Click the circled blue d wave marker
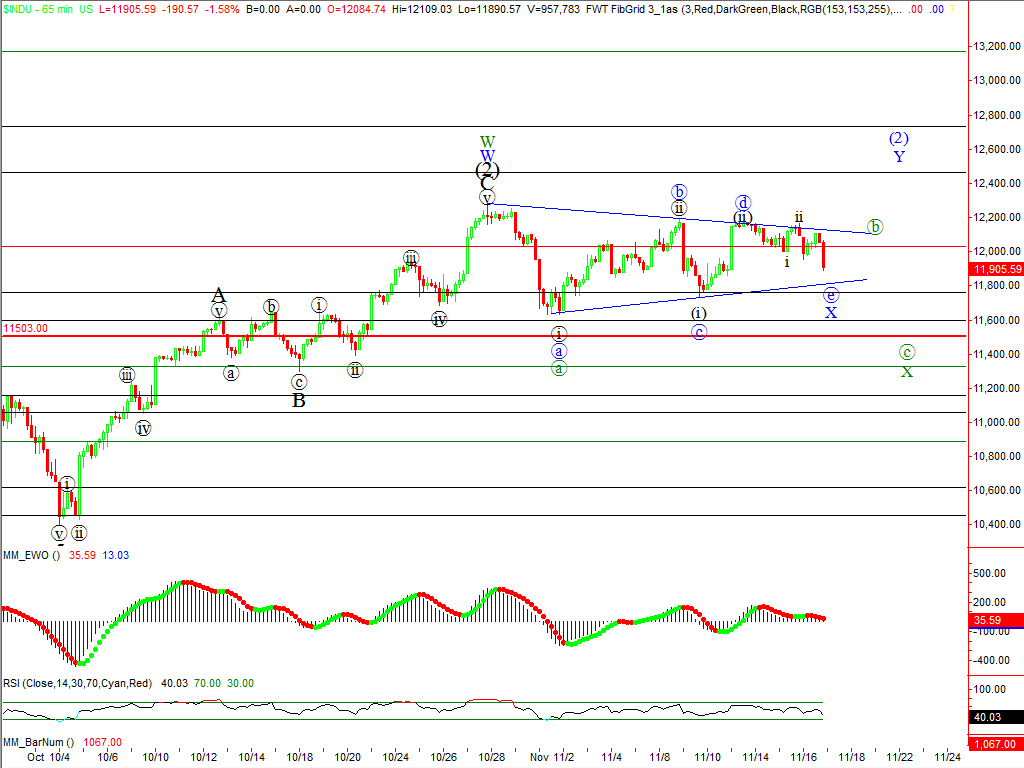This screenshot has height=768, width=1024. click(x=743, y=202)
